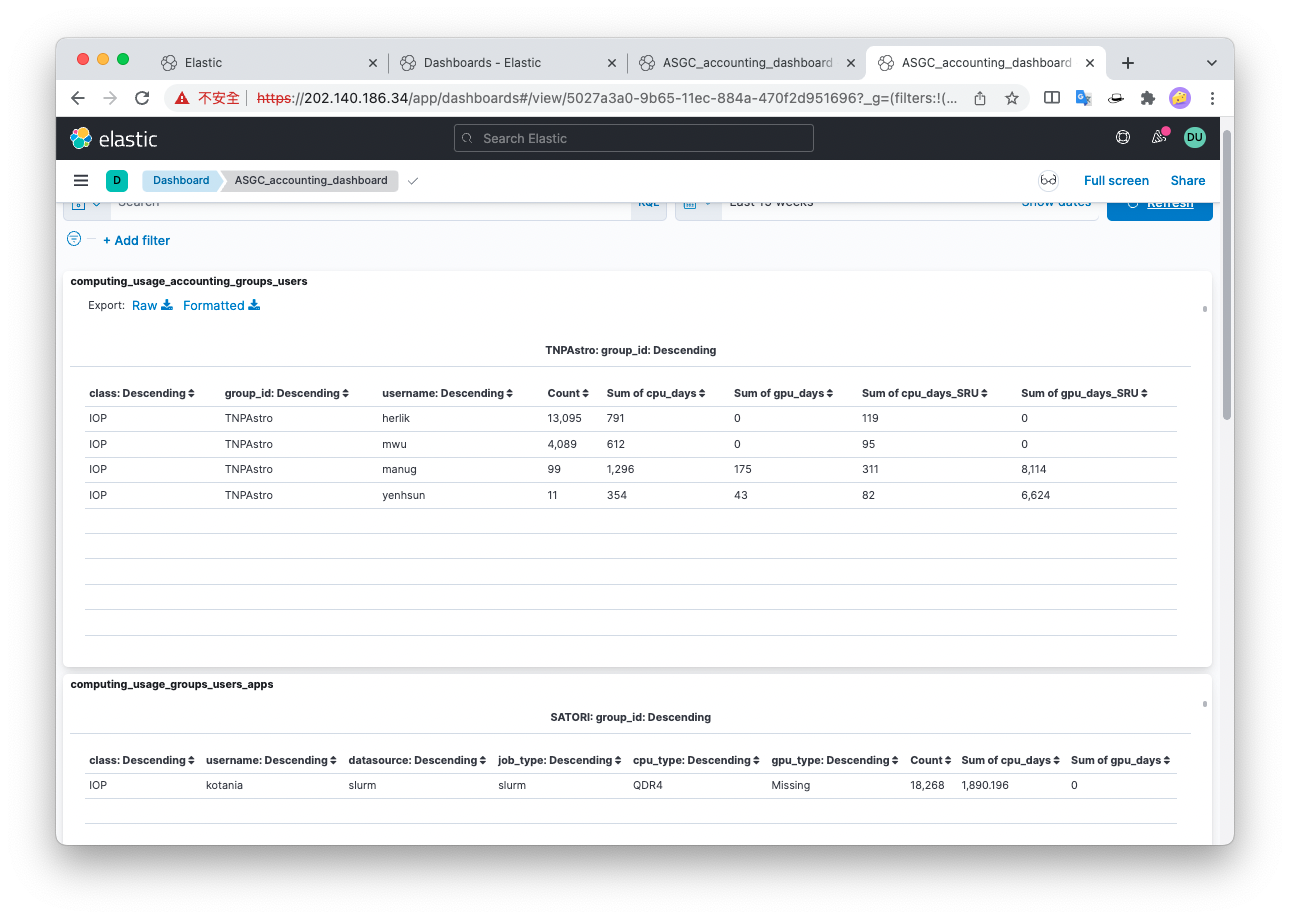Click the Google Translate extension icon
The height and width of the screenshot is (919, 1290).
pos(1083,98)
